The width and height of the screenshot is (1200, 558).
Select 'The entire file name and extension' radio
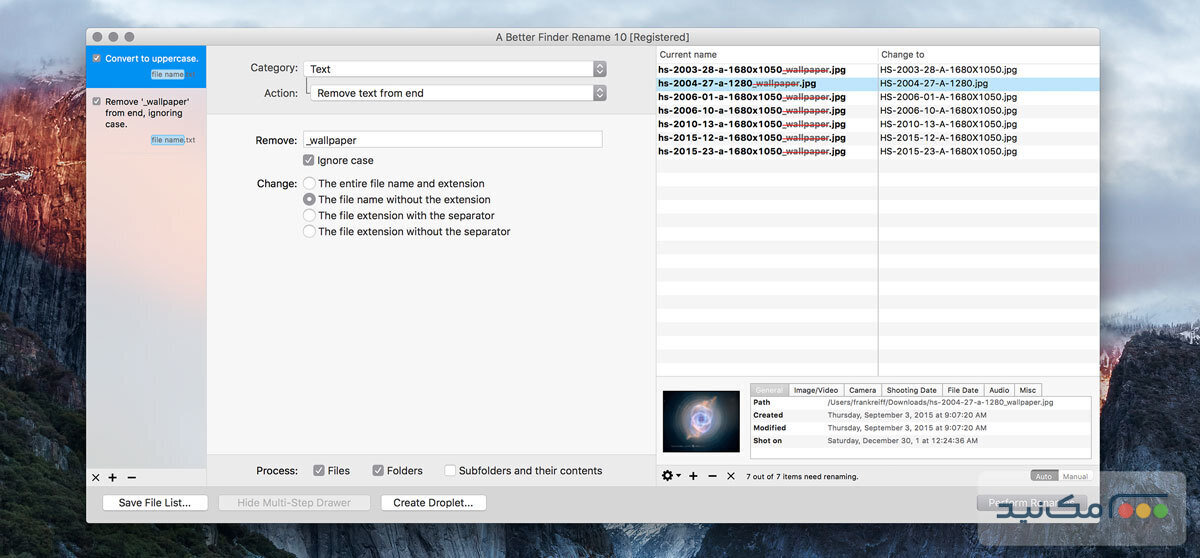309,184
